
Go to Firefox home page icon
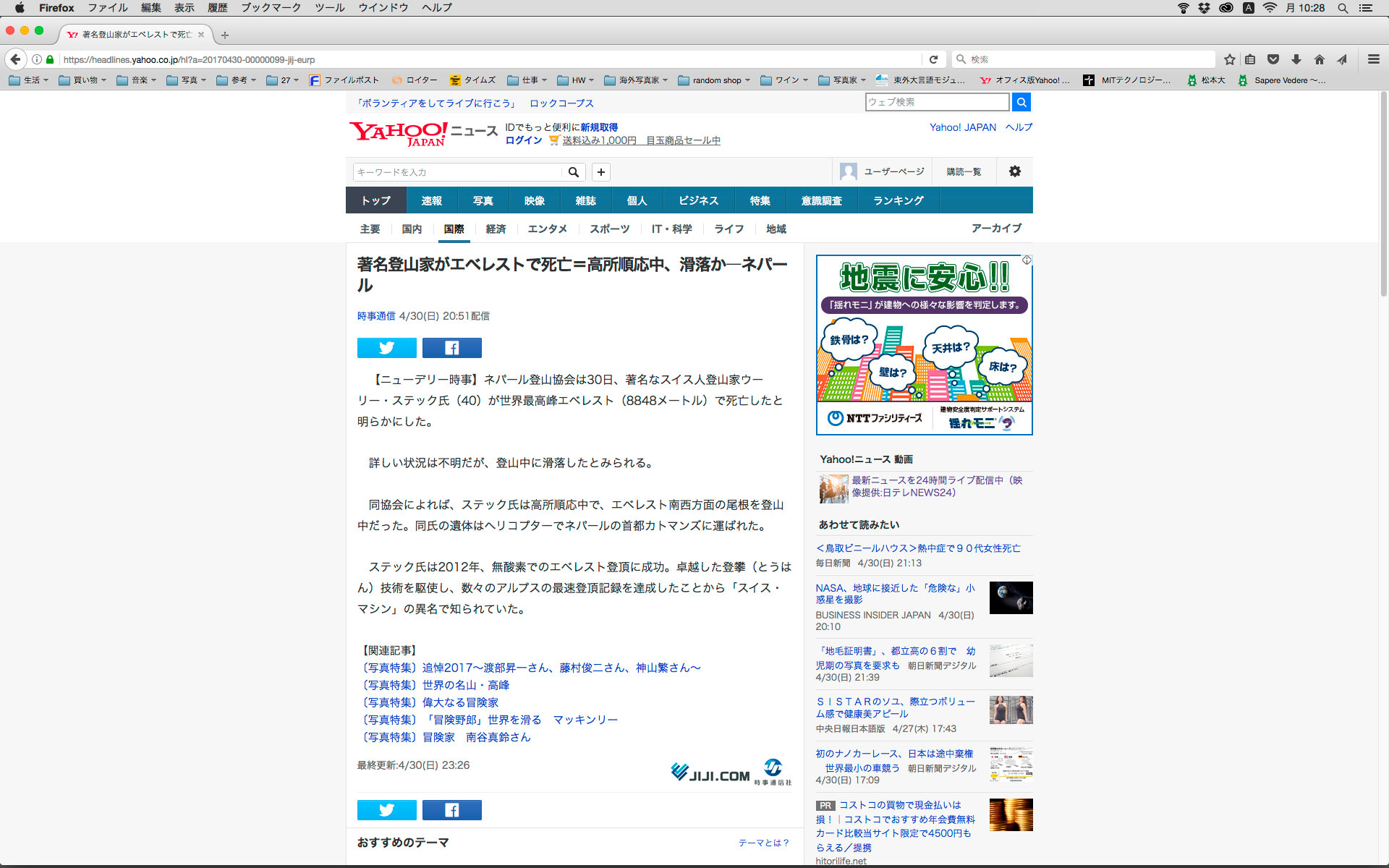(x=1319, y=59)
